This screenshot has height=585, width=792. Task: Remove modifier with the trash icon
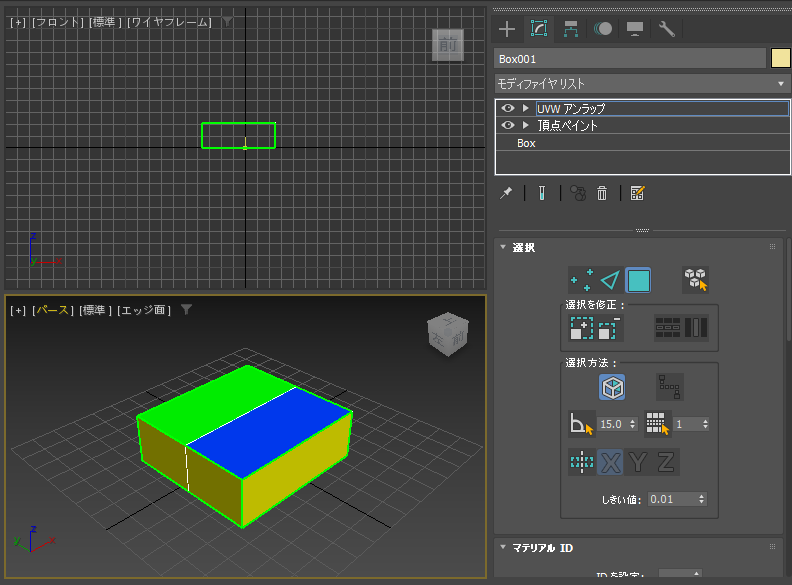point(602,193)
